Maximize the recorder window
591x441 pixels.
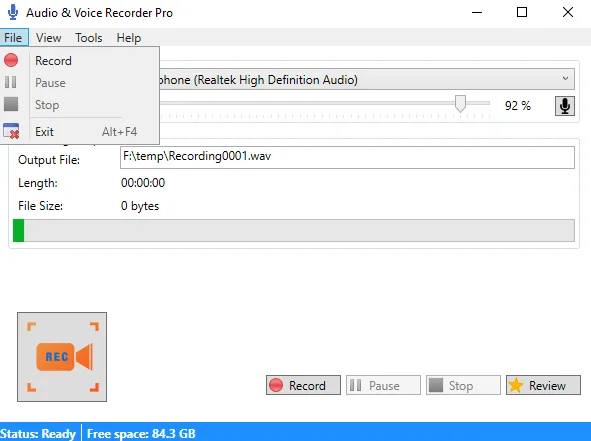point(522,12)
